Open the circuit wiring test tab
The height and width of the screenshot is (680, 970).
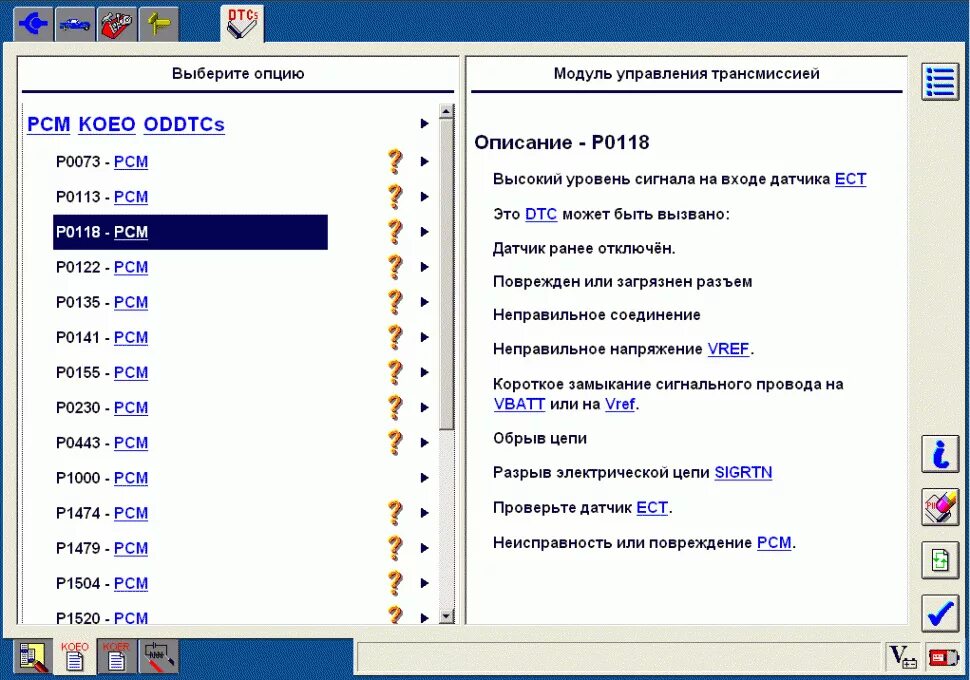click(159, 657)
